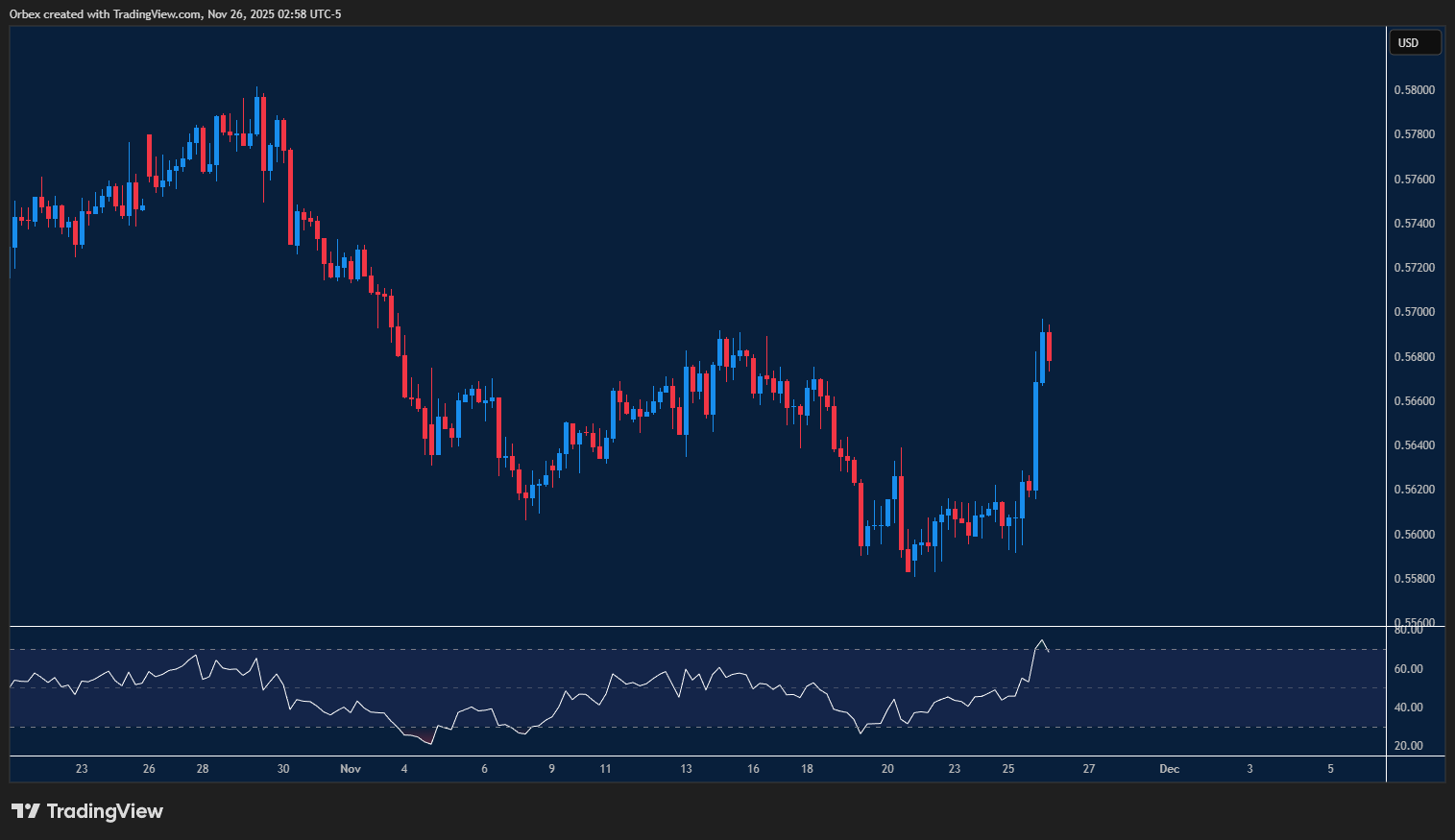Click the divider between chart and RSI panel
Viewport: 1455px width, 840px height.
pos(672,627)
